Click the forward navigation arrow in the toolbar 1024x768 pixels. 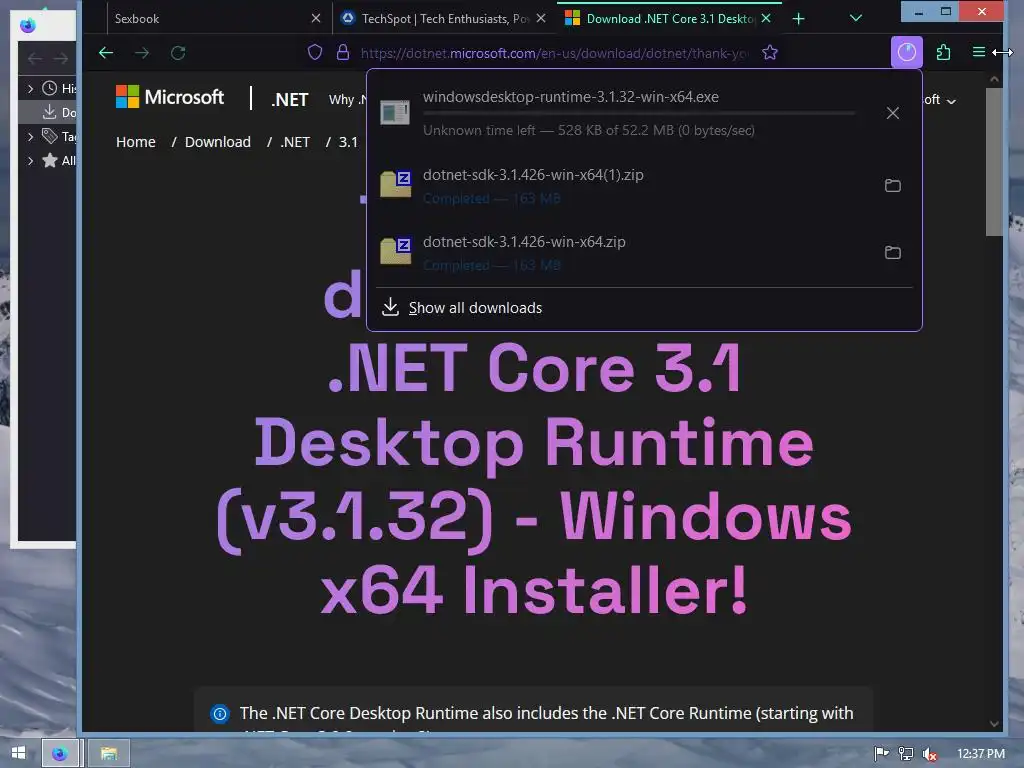point(142,53)
